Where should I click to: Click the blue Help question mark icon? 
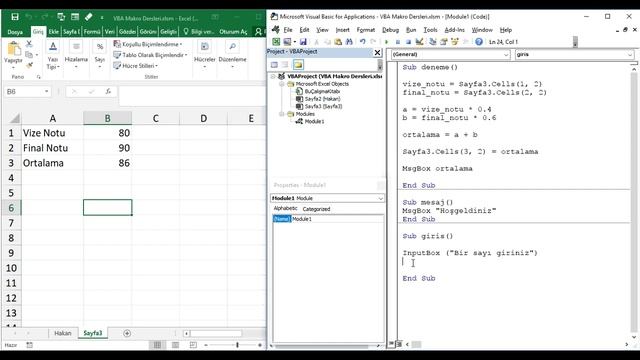click(479, 42)
